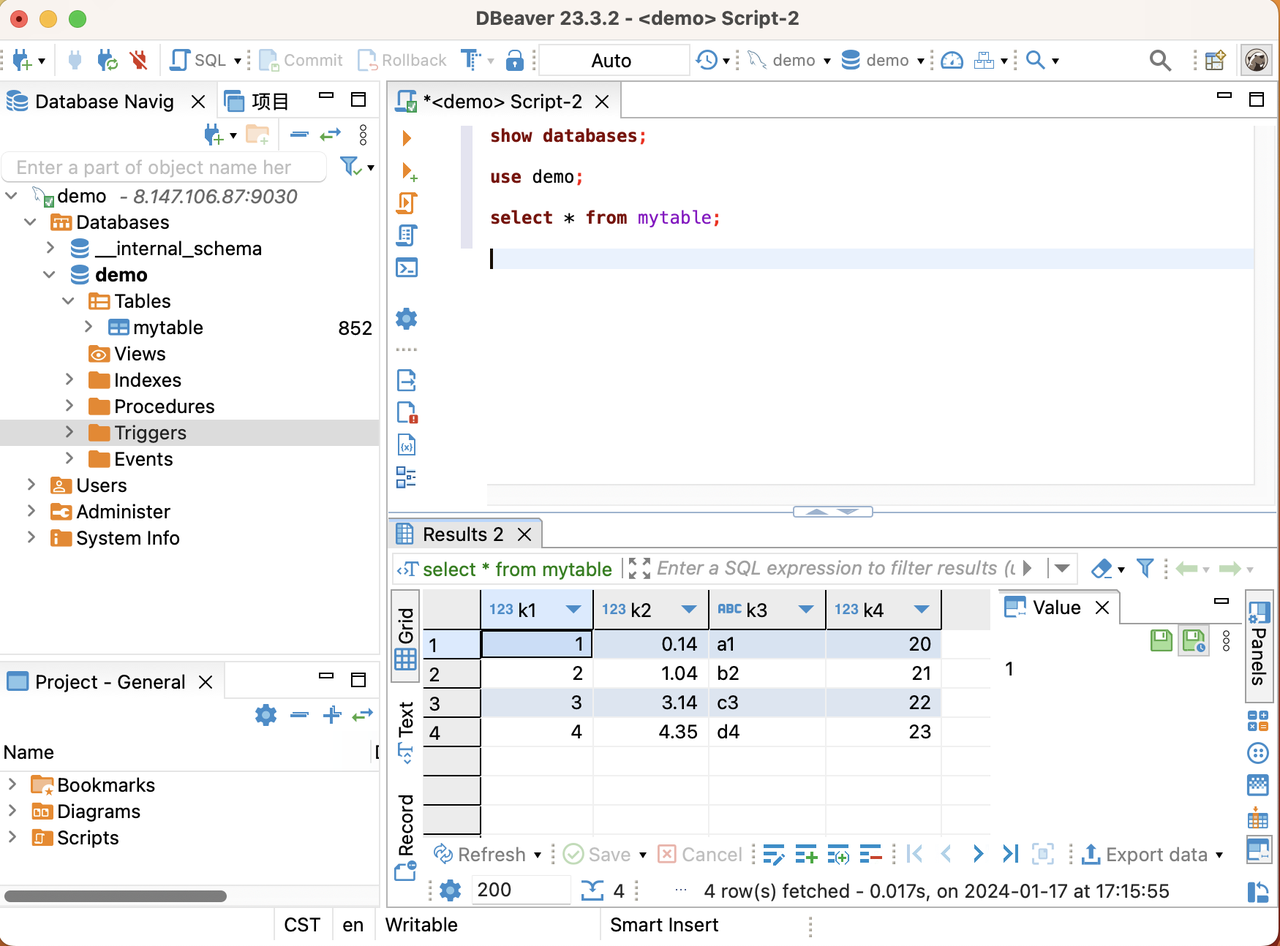
Task: Toggle the results filter funnel icon
Action: click(x=1145, y=568)
